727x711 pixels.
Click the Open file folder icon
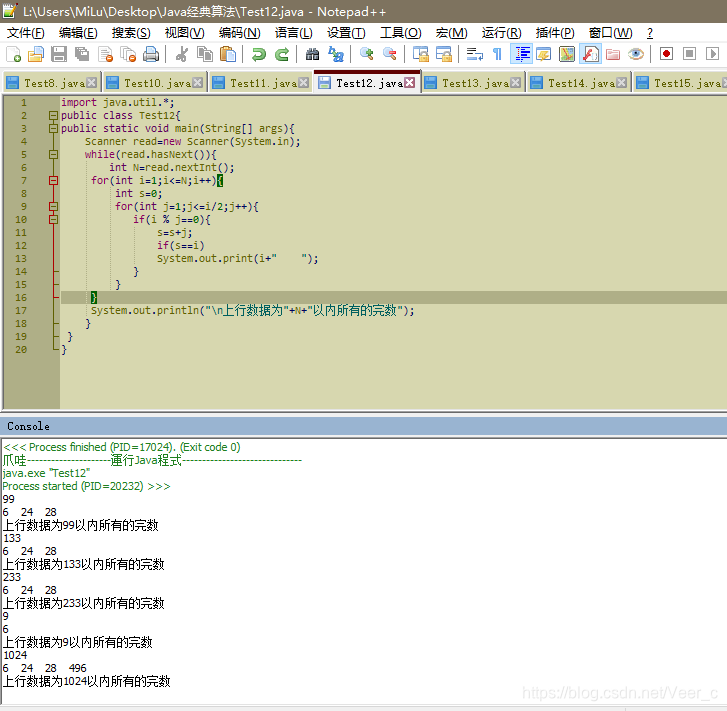coord(36,54)
